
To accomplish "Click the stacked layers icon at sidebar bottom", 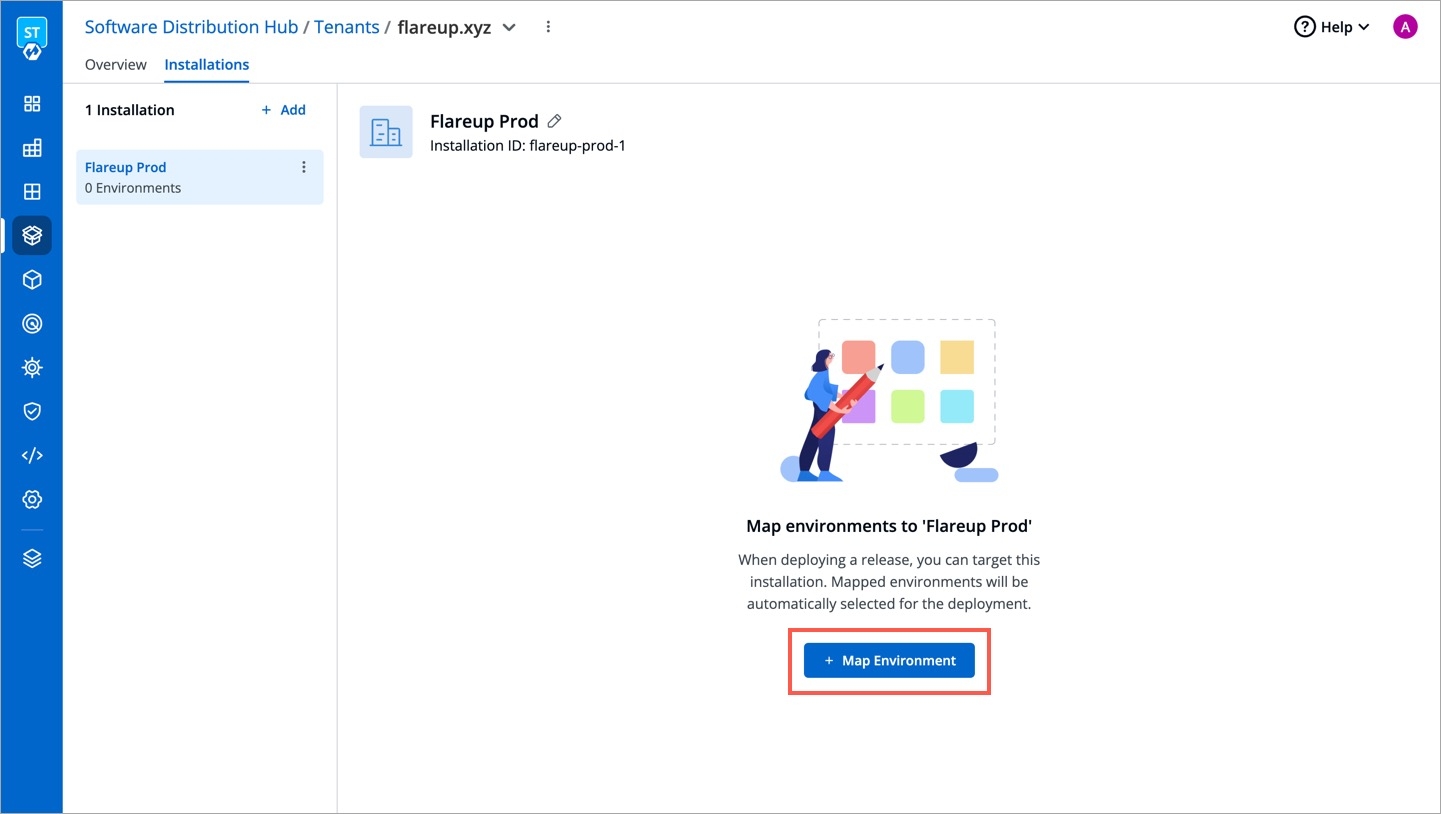I will click(x=32, y=559).
